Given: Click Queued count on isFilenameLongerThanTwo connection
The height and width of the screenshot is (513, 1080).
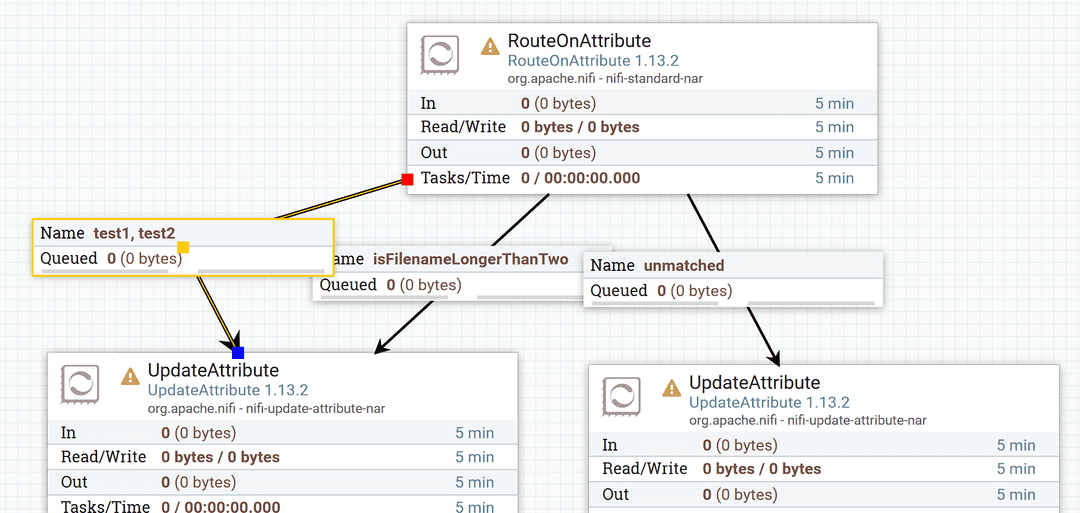Looking at the screenshot, I should [x=424, y=284].
